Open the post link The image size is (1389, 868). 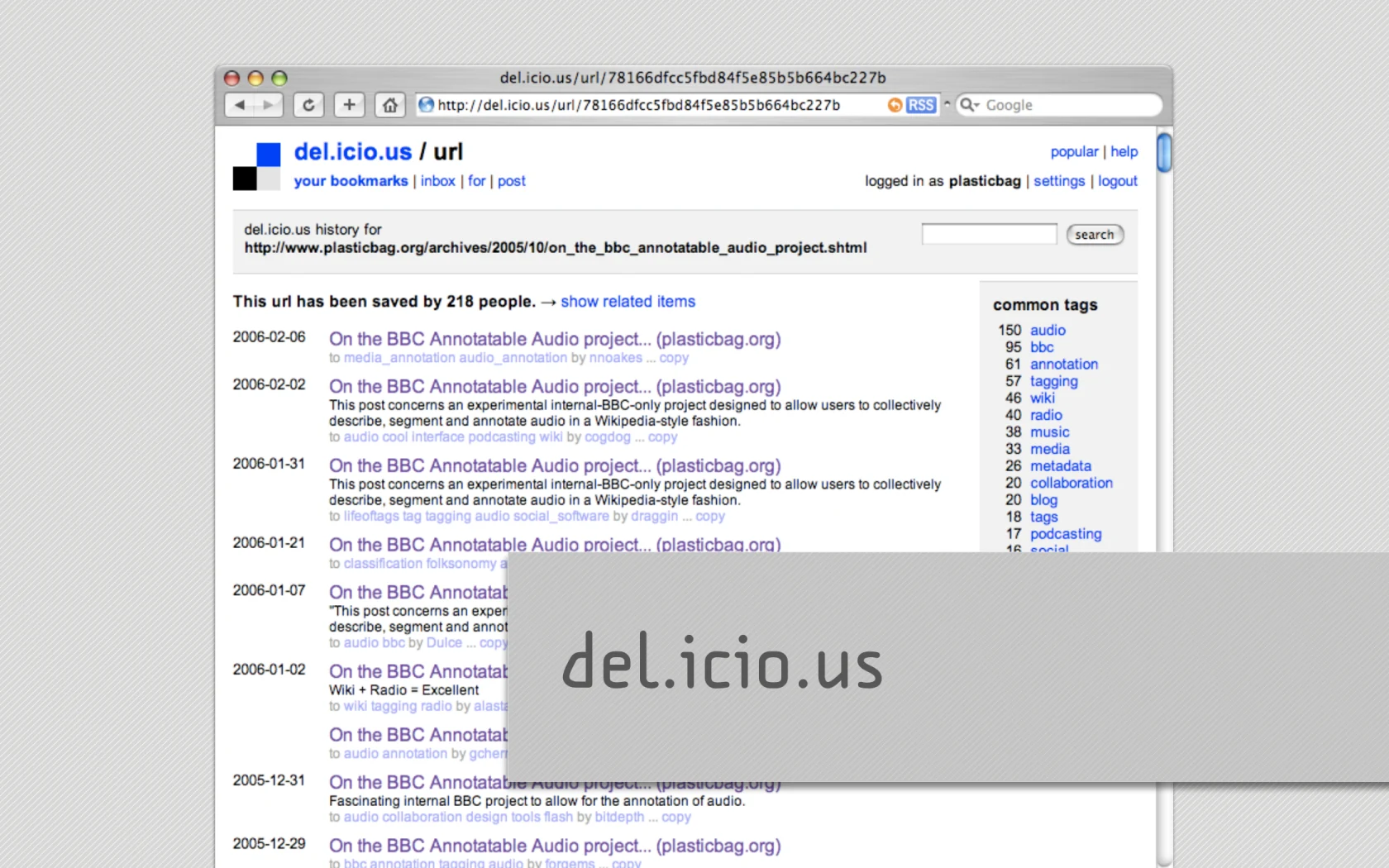512,181
